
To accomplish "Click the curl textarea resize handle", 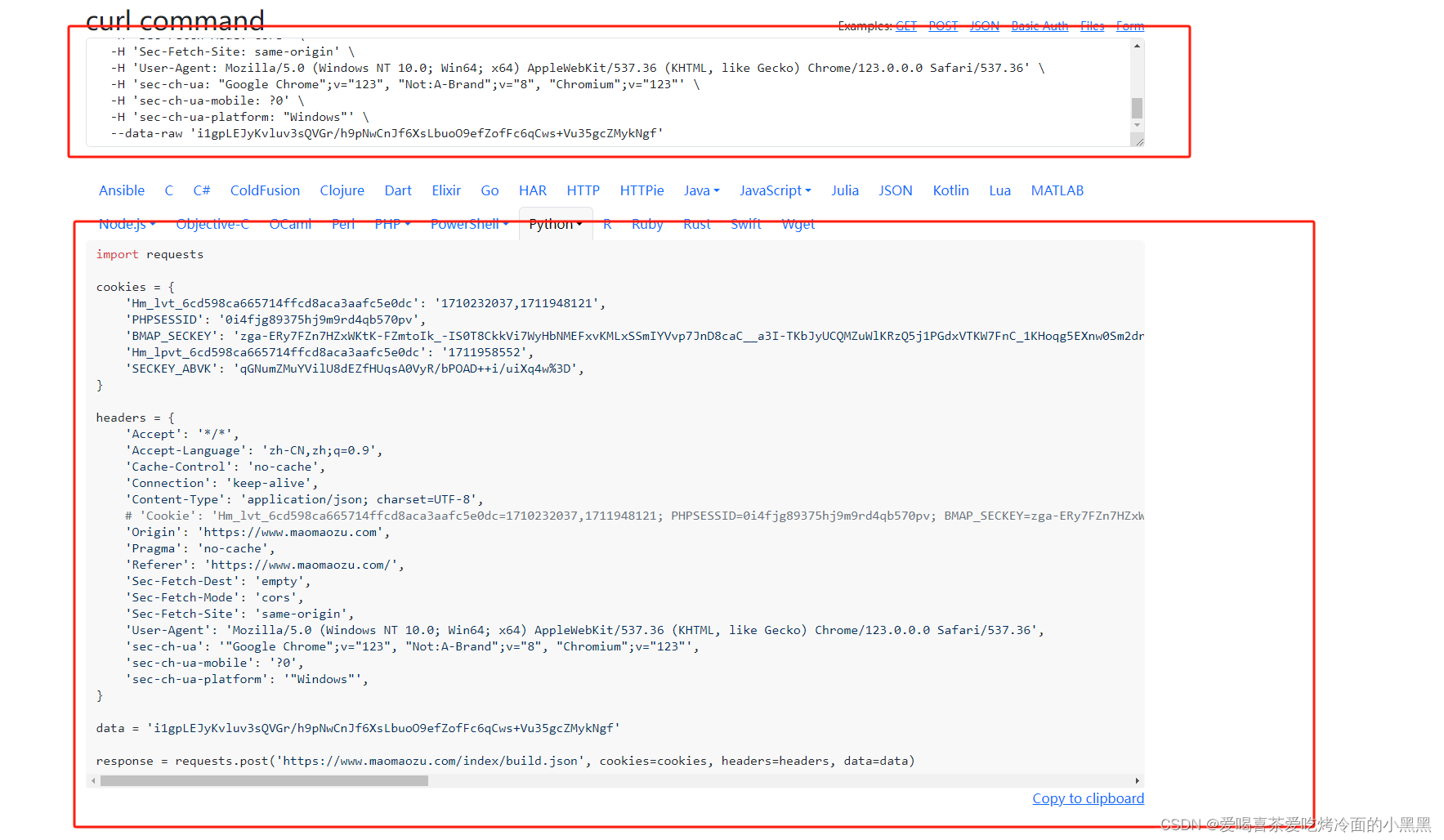I will (x=1138, y=141).
